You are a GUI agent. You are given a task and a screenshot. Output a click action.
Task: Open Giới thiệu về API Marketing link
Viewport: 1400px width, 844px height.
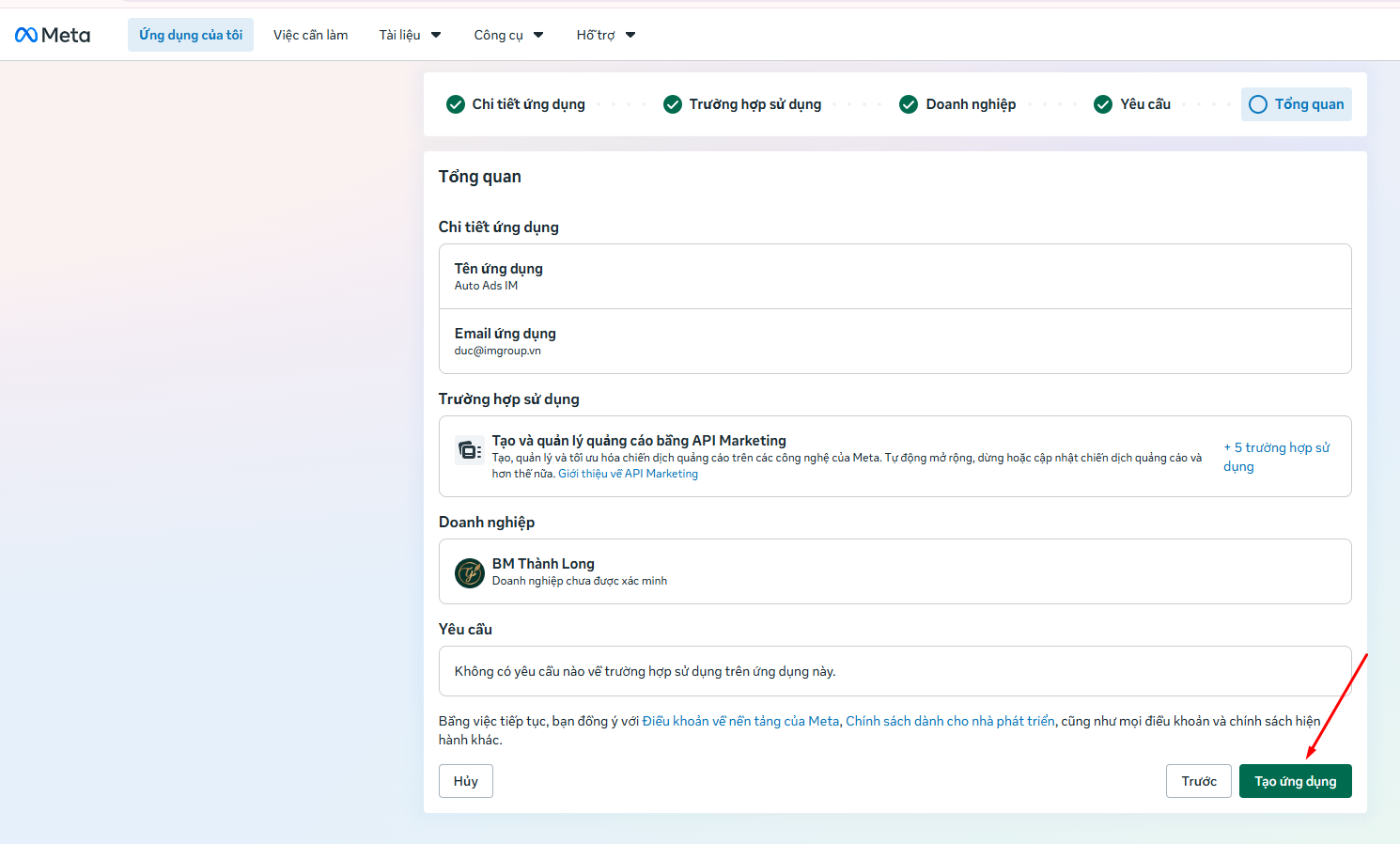point(629,474)
